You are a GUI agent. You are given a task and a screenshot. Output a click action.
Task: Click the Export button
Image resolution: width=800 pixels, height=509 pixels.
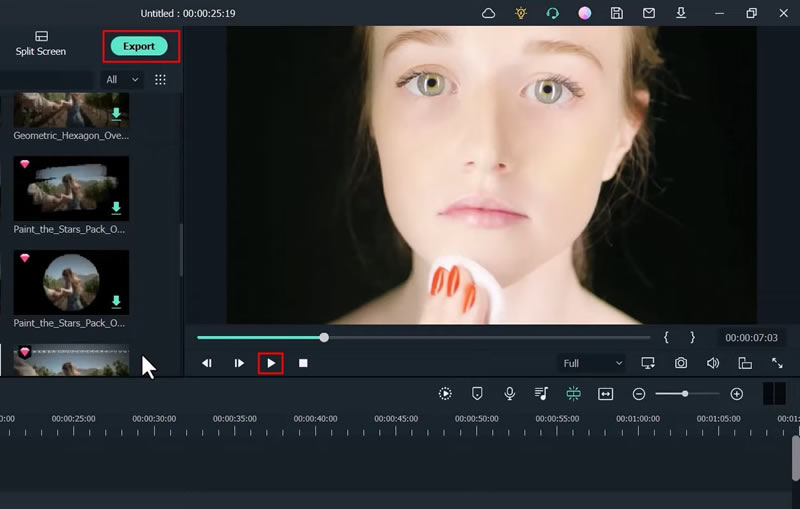coord(139,46)
